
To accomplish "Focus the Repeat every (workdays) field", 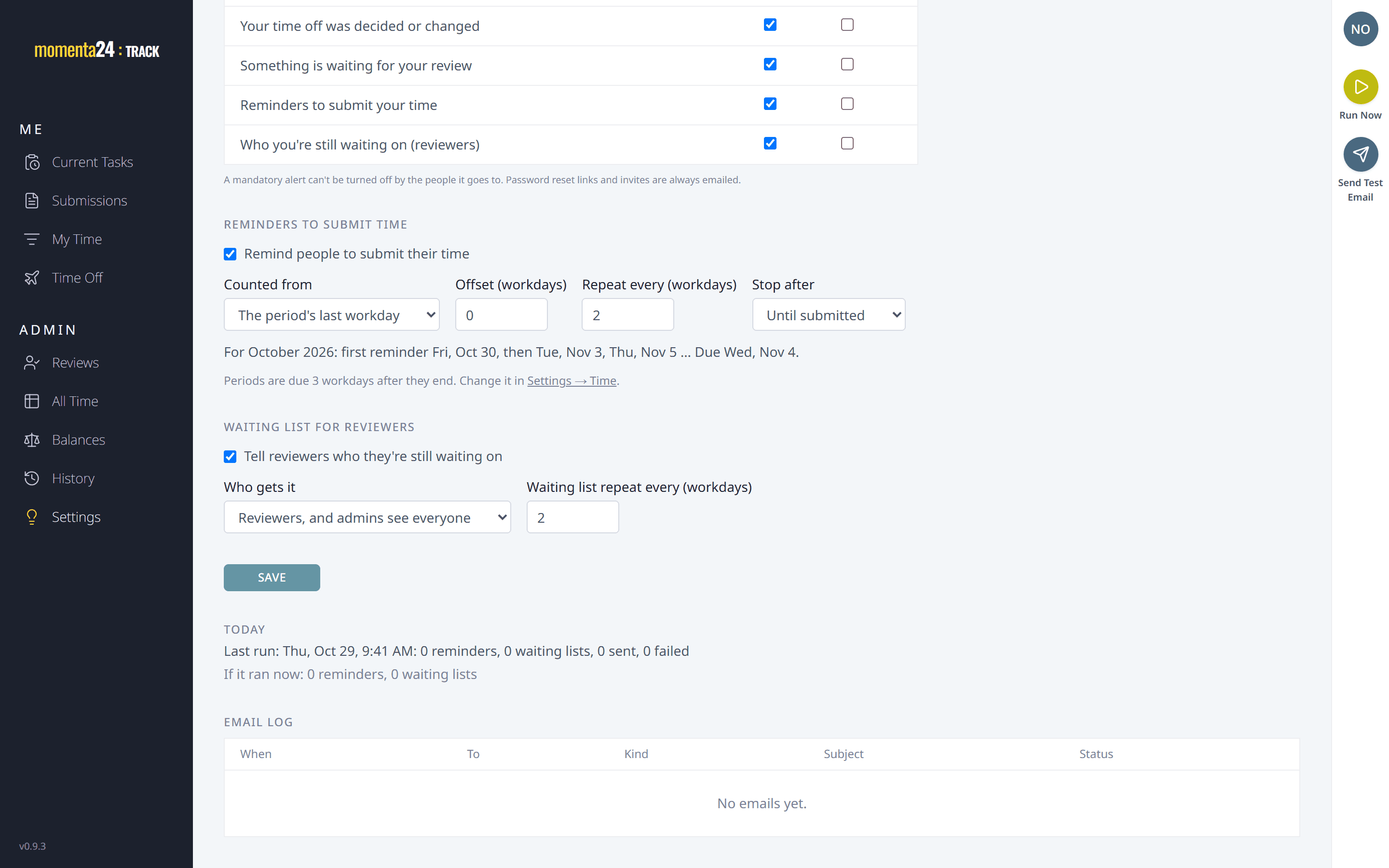I will (627, 314).
